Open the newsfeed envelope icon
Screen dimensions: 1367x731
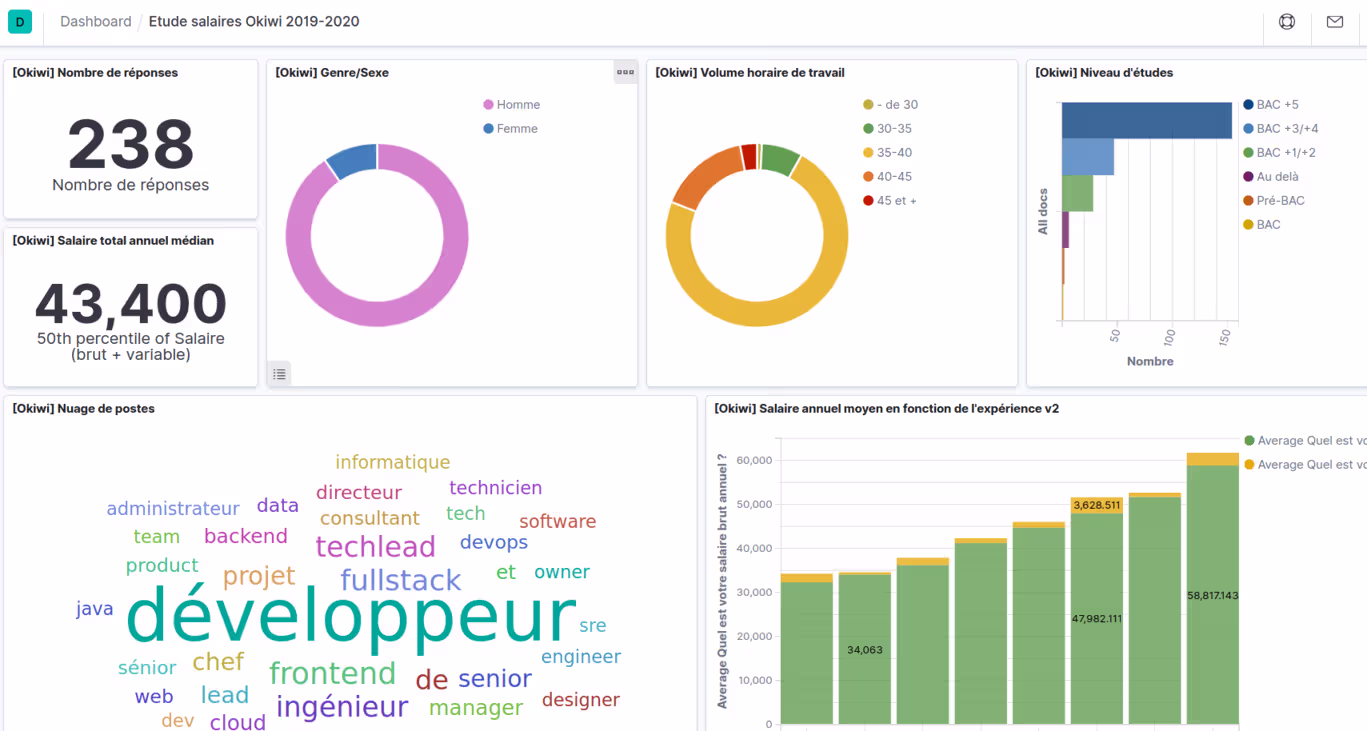(x=1335, y=21)
